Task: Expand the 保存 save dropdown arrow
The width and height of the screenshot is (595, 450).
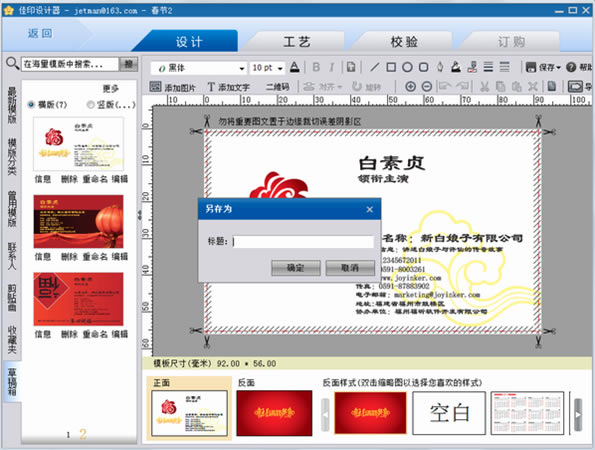Action: [x=558, y=68]
